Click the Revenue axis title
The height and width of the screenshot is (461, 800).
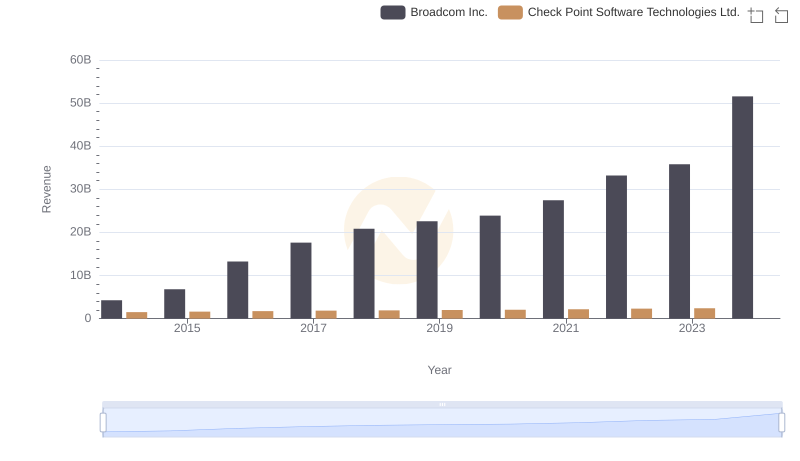coord(46,189)
